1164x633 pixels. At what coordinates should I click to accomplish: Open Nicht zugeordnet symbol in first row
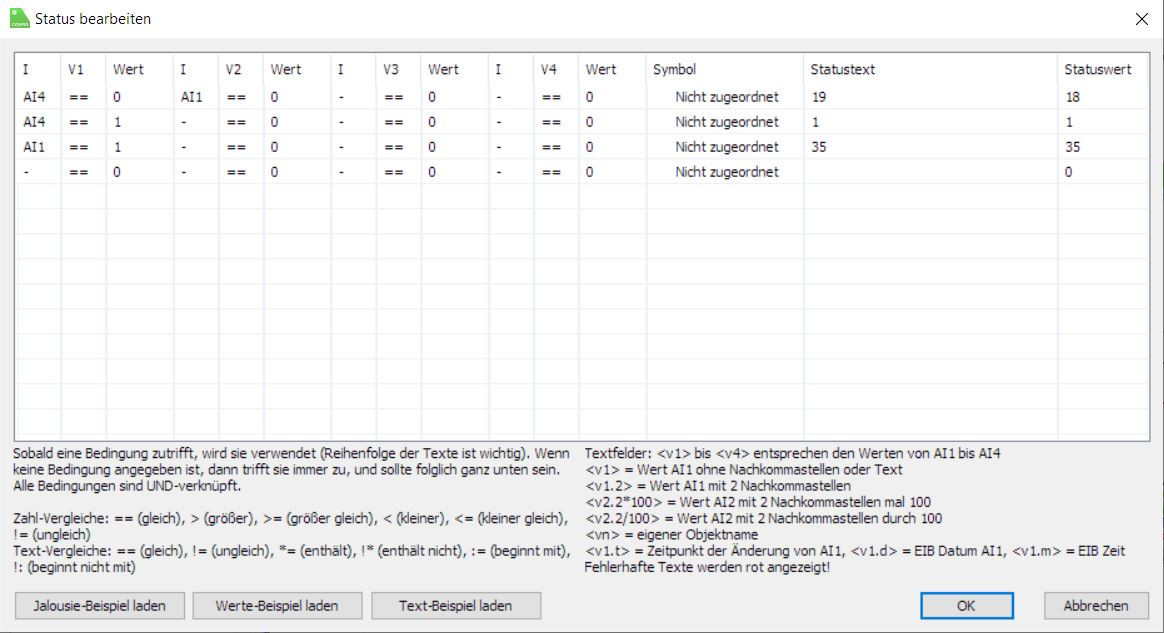726,96
